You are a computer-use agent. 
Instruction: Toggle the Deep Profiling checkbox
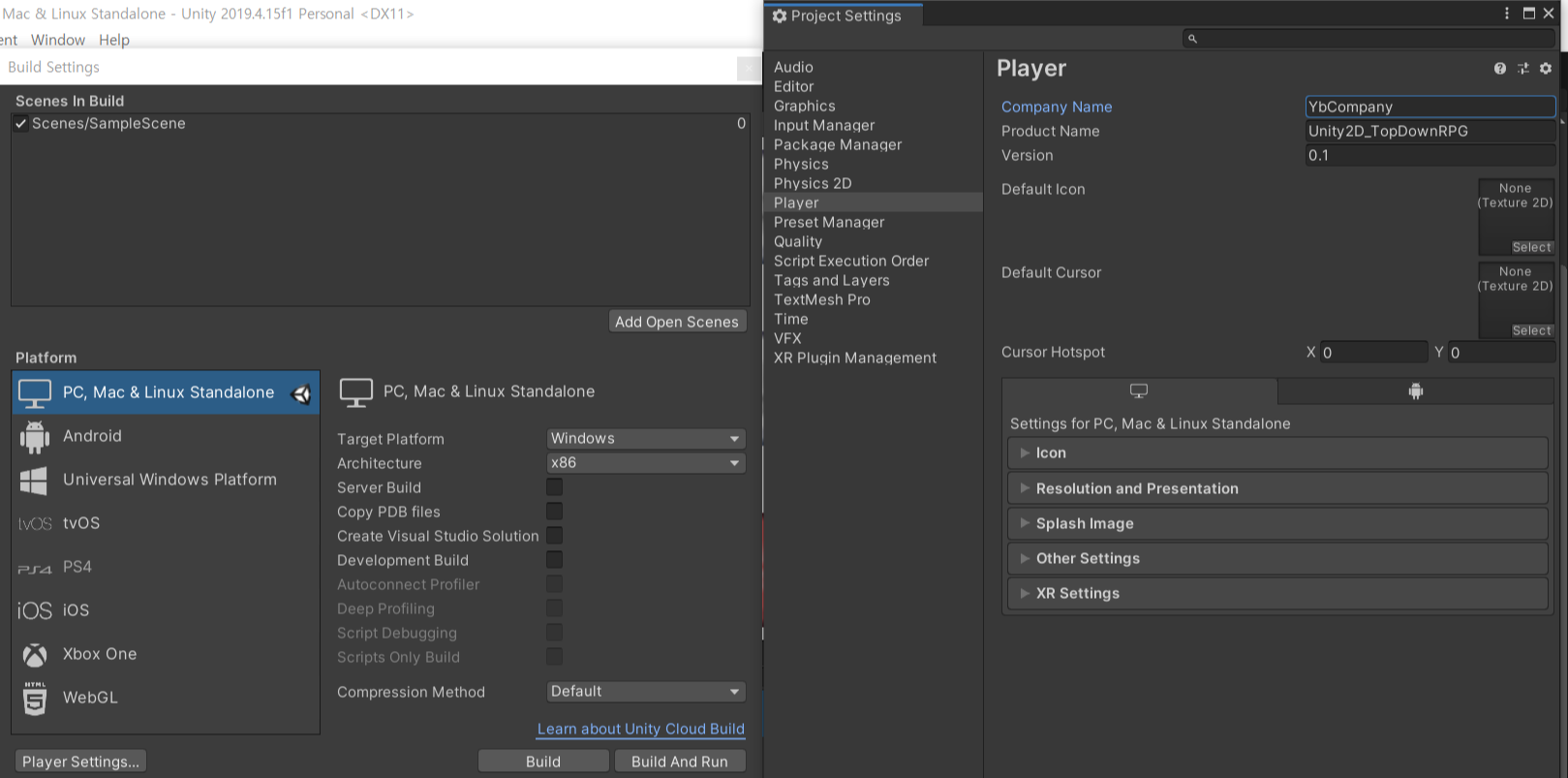(x=554, y=608)
